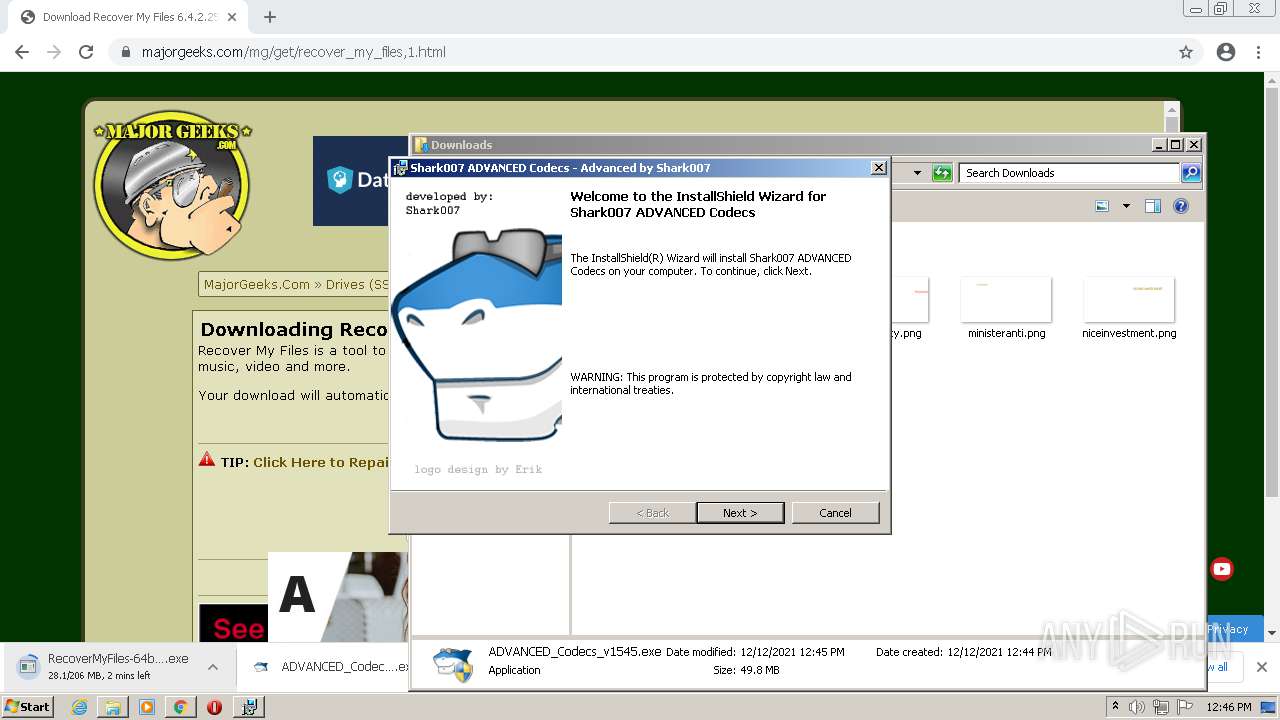Screen dimensions: 1280x720
Task: Click the MajorGeeks logo
Action: [172, 185]
